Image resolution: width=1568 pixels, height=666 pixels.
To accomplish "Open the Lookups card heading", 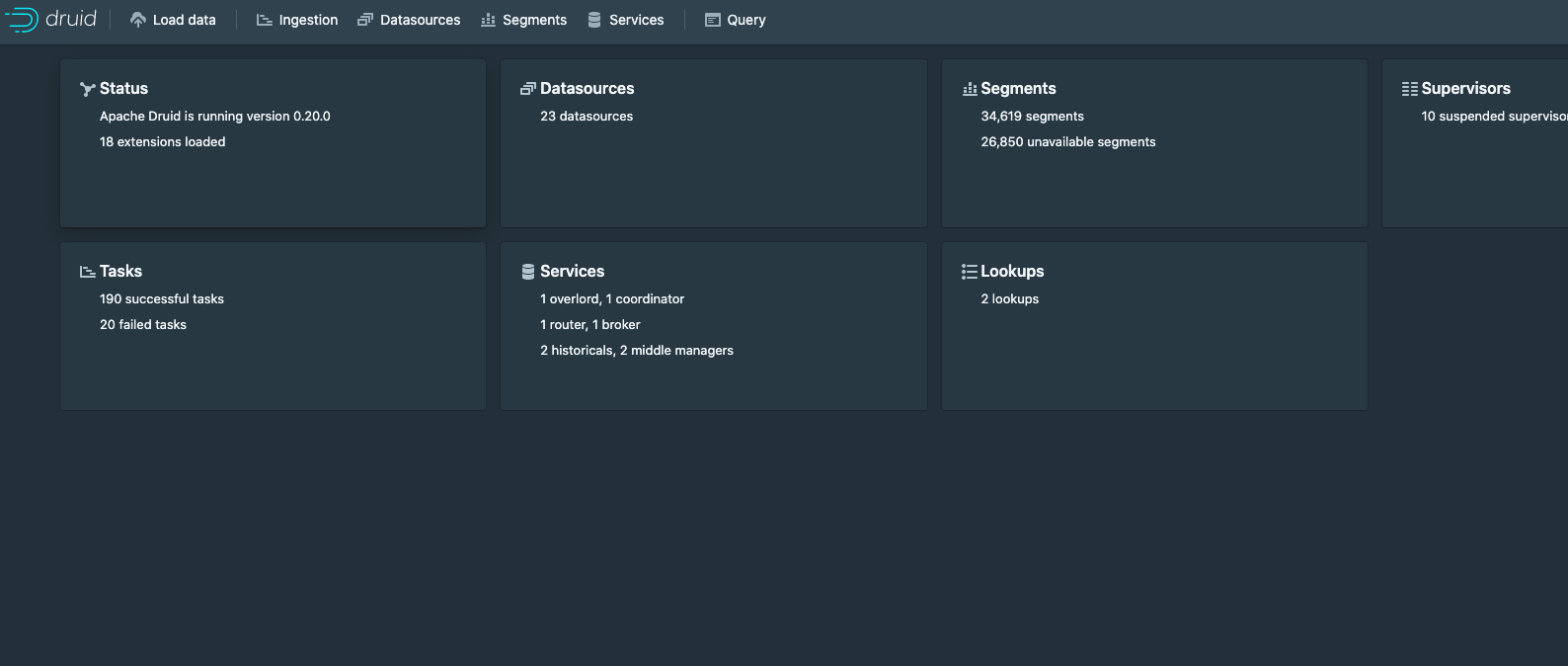I will (x=1012, y=272).
